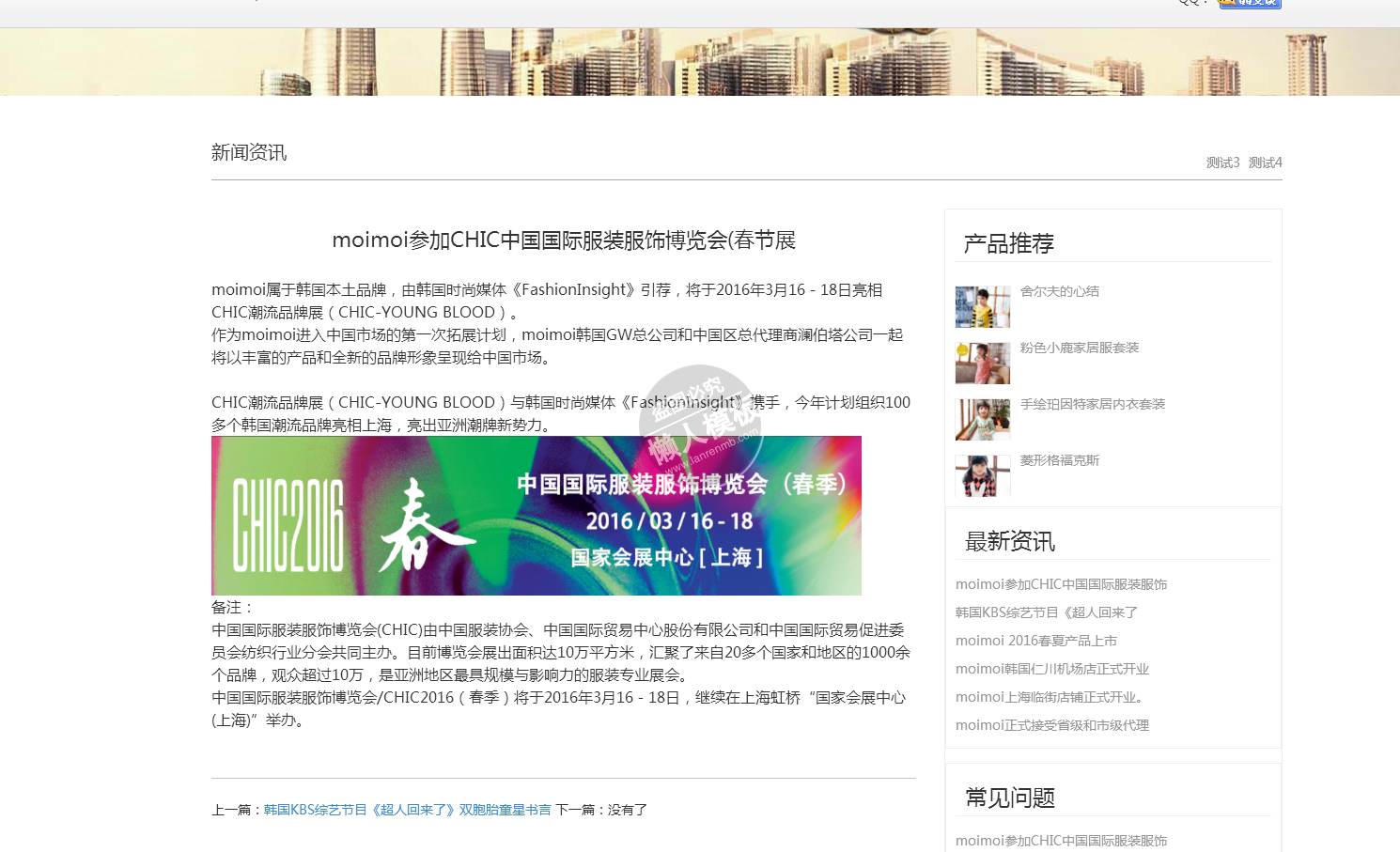Click the 舍尔夫的心结 product text link
The image size is (1400, 852).
1059,291
